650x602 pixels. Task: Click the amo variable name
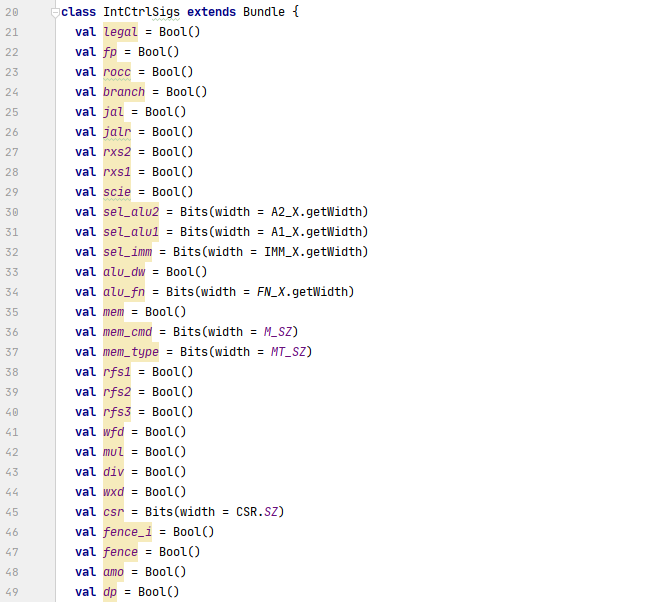(113, 572)
